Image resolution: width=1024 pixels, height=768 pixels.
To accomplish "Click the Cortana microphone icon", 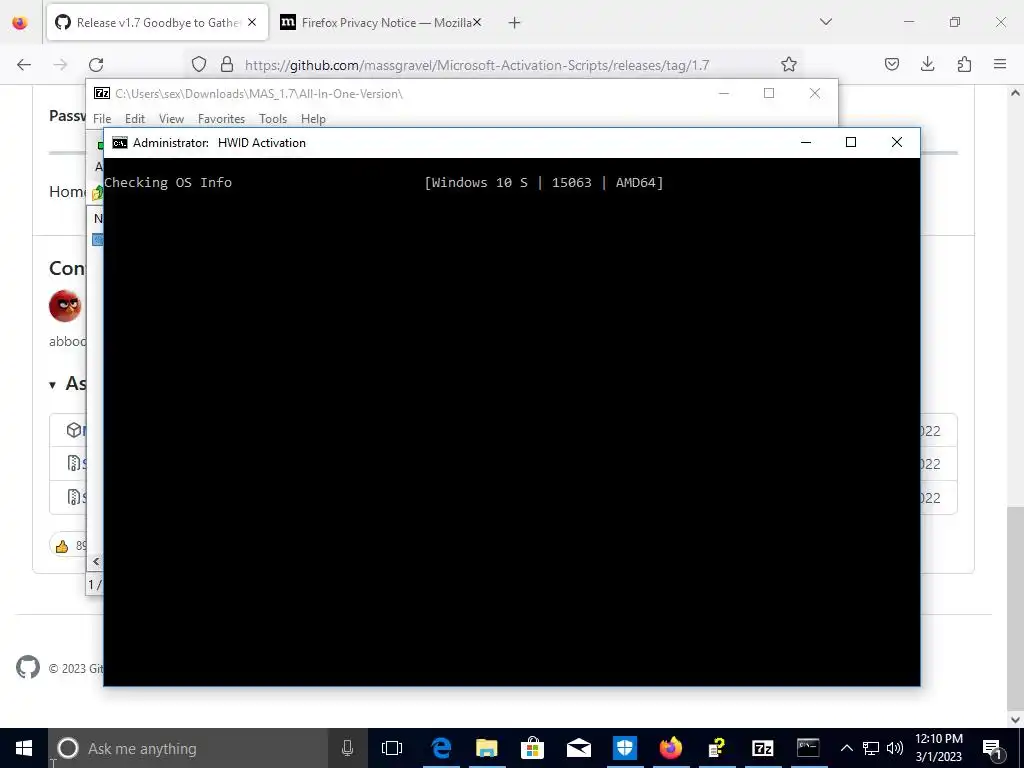I will tap(347, 748).
